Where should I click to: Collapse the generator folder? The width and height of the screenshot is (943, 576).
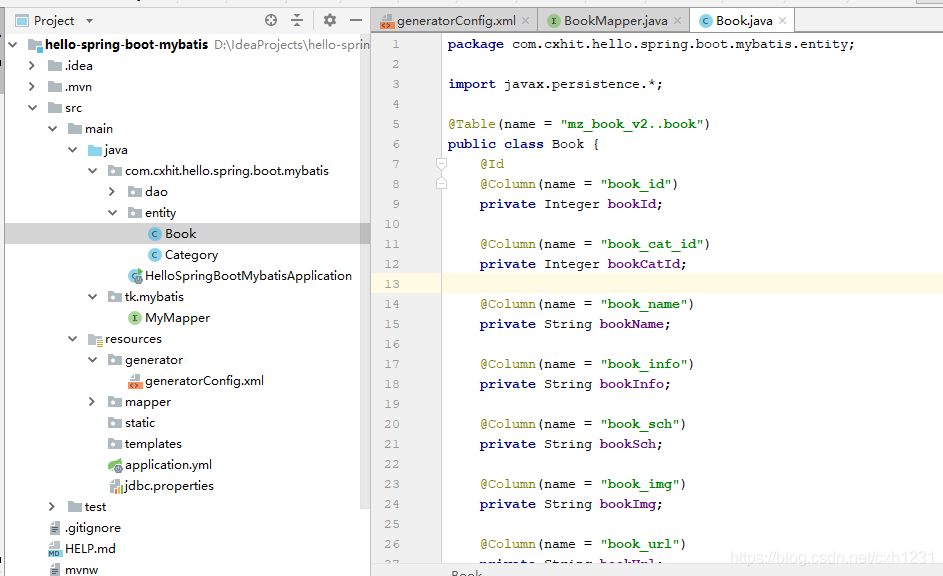92,360
